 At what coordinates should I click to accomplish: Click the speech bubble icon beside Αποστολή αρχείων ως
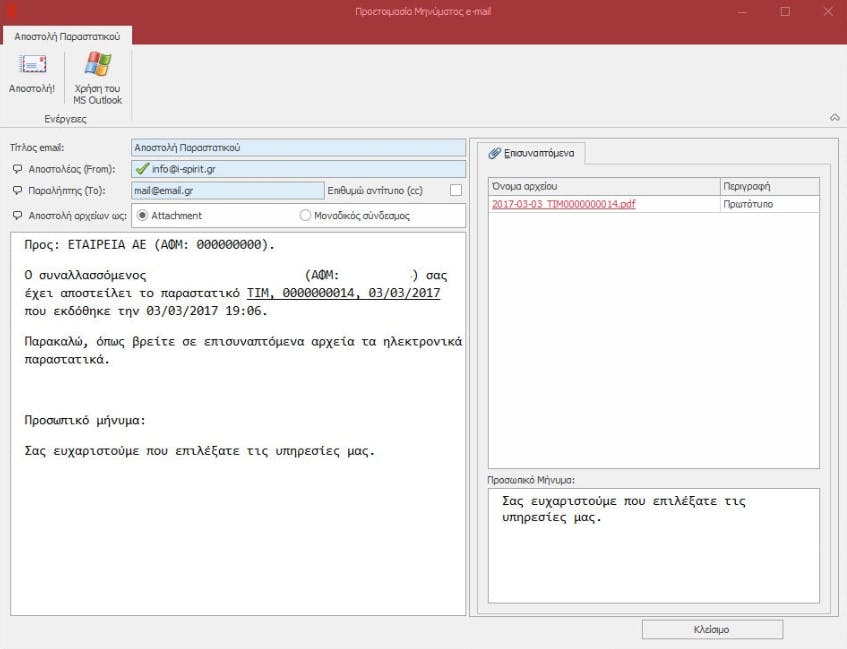click(18, 216)
